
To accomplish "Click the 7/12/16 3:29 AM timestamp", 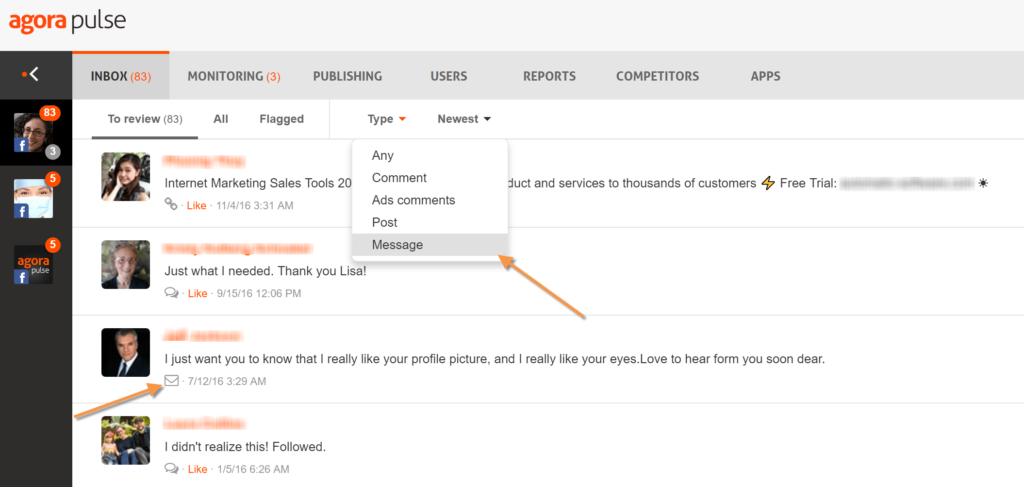I will click(227, 381).
